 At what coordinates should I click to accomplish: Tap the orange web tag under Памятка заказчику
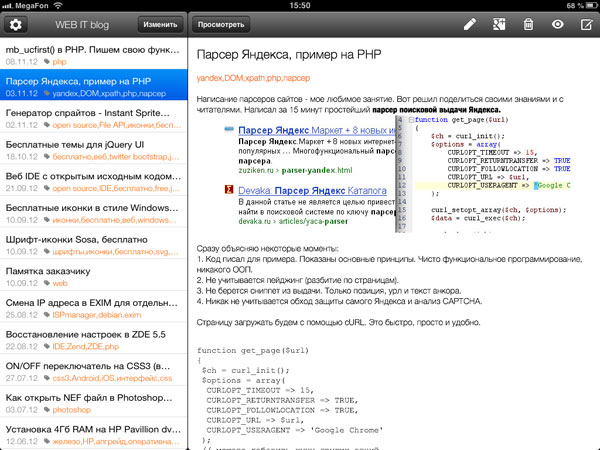(60, 284)
